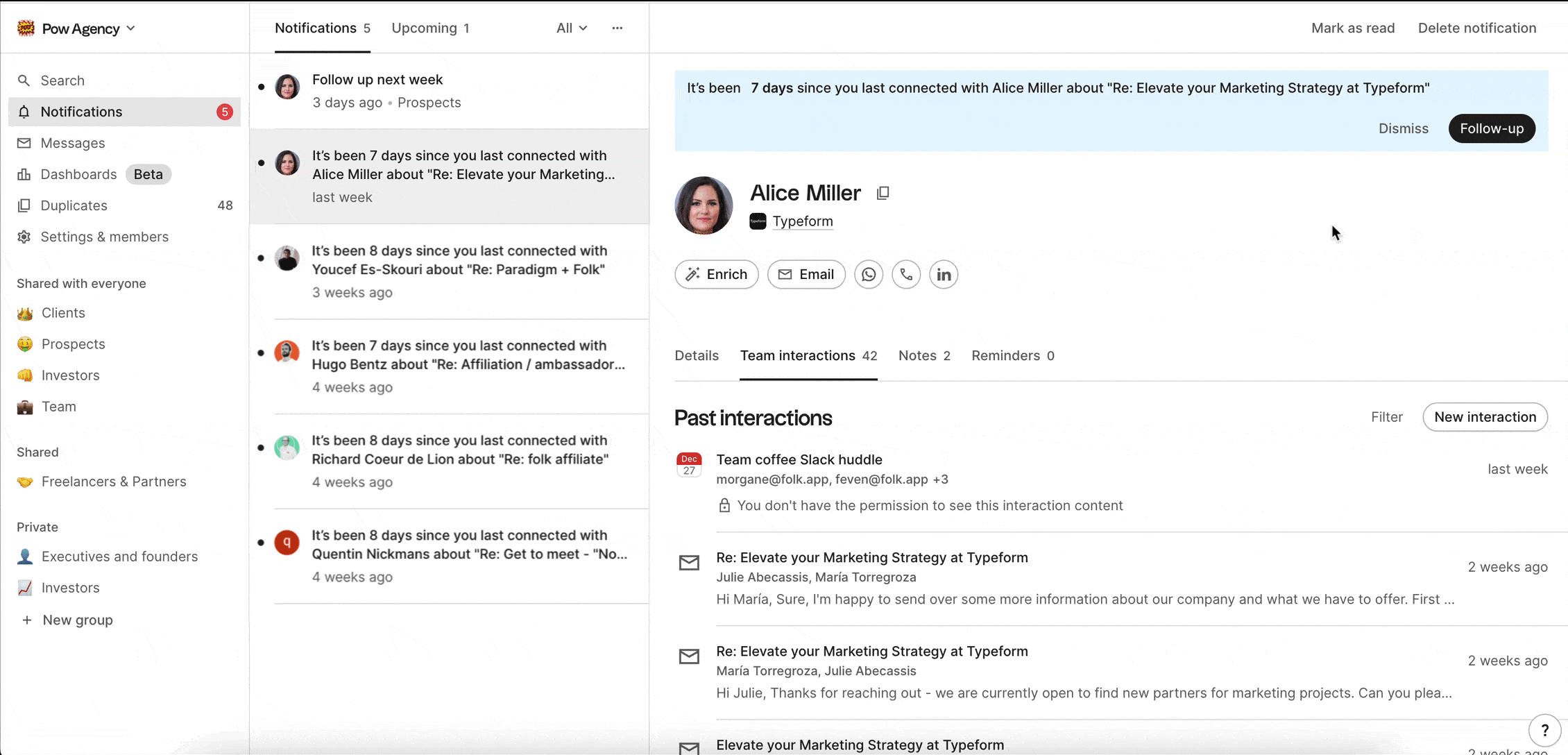Click the Notifications bell icon

(x=24, y=112)
